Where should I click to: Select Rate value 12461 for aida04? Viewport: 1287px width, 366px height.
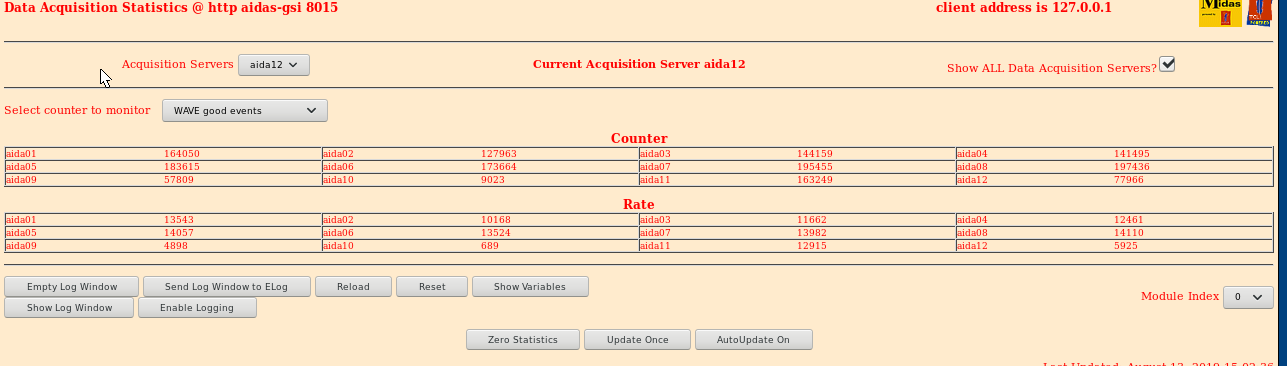coord(1129,220)
